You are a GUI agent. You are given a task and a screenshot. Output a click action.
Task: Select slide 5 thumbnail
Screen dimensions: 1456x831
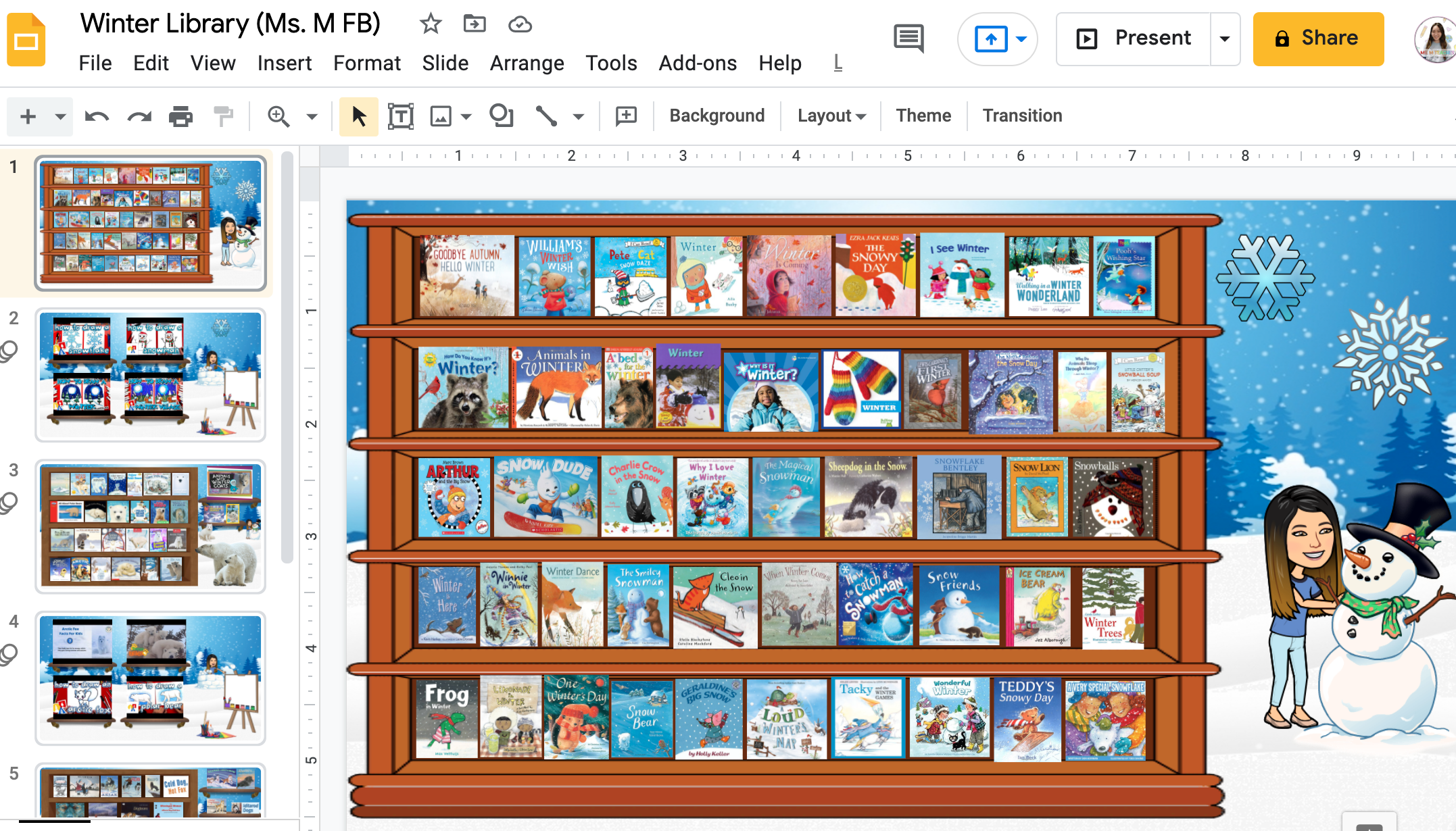151,790
